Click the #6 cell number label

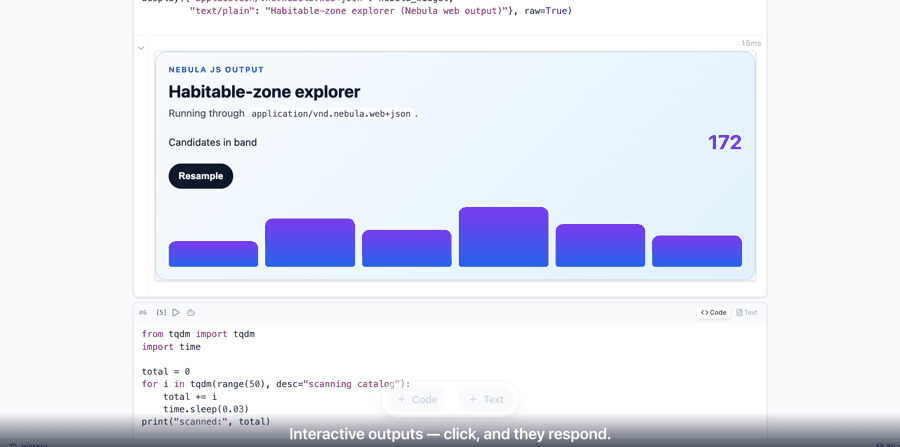143,313
